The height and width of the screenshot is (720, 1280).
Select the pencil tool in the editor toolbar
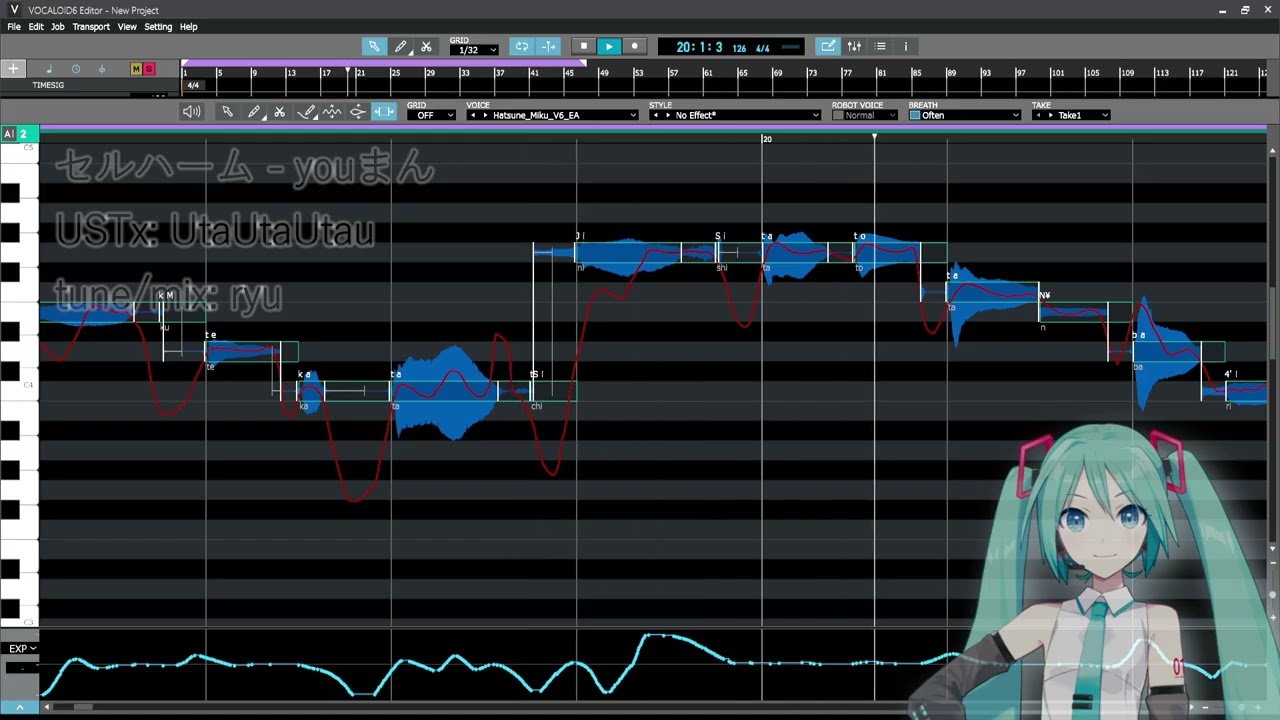254,112
